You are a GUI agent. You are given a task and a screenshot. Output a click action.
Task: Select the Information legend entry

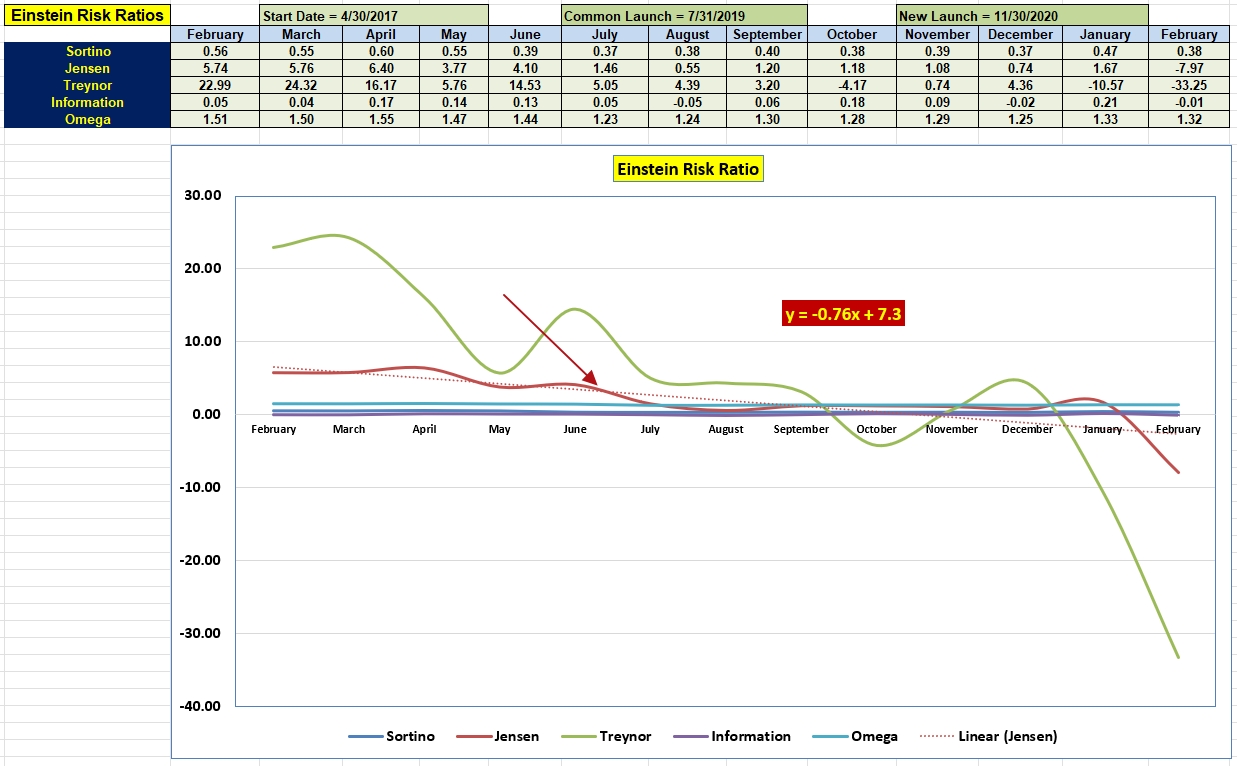[731, 736]
